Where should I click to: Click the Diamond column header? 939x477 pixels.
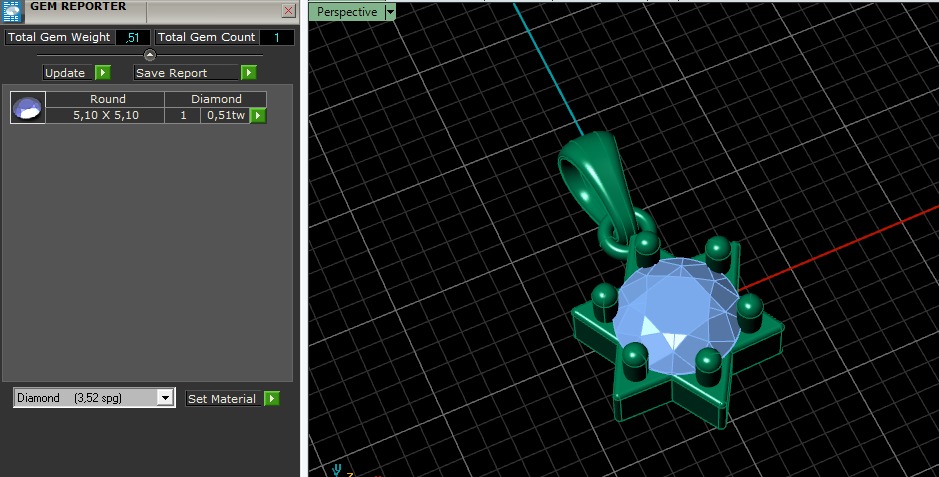click(216, 99)
